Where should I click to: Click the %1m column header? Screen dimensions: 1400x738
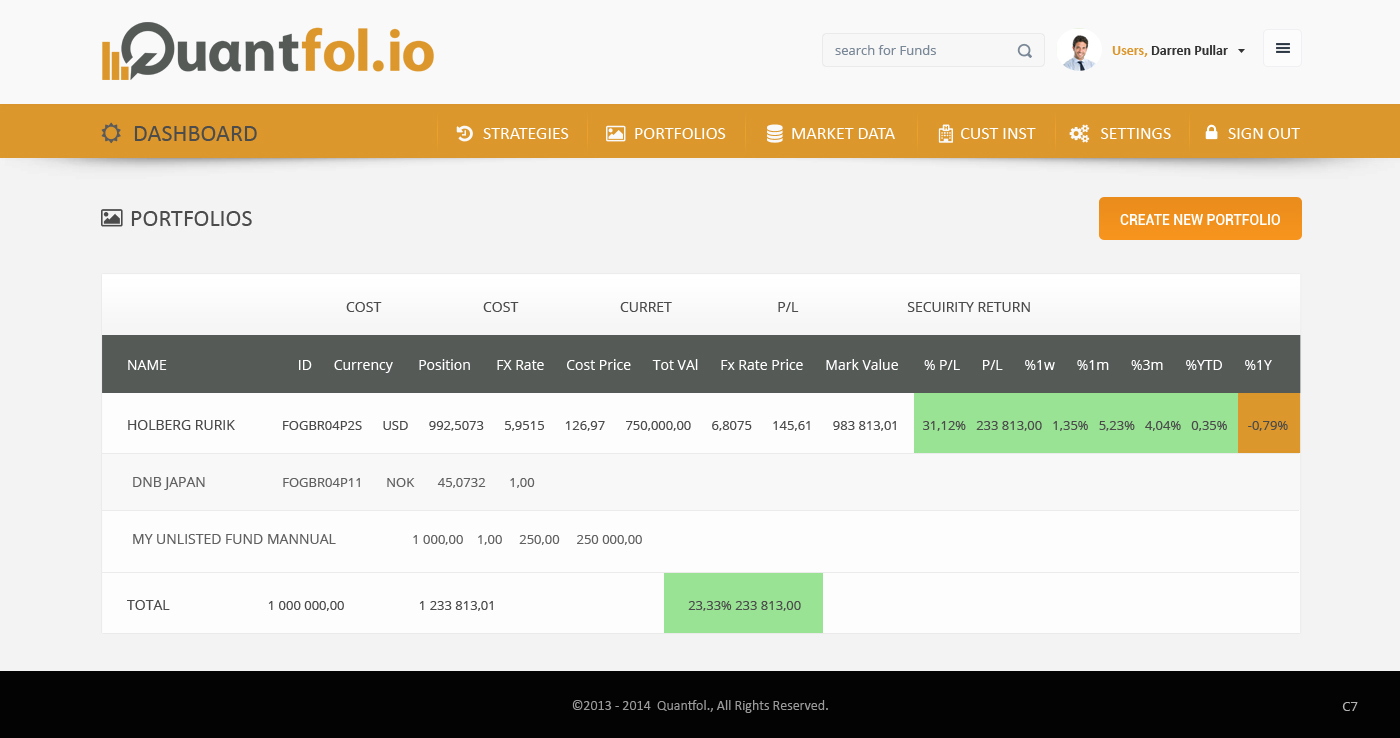1093,365
